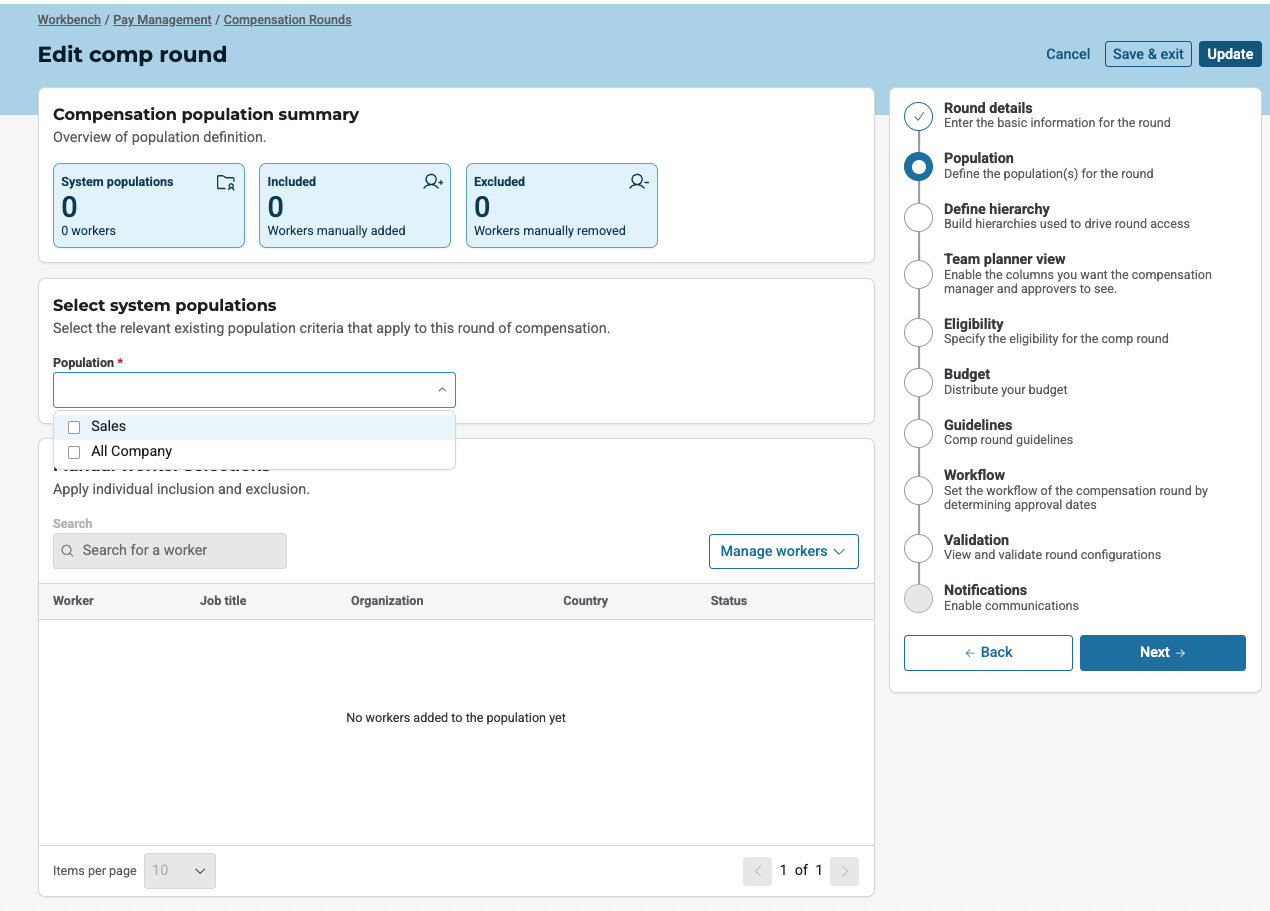Screen dimensions: 1270x911
Task: Click the Search for a worker field
Action: coord(180,551)
